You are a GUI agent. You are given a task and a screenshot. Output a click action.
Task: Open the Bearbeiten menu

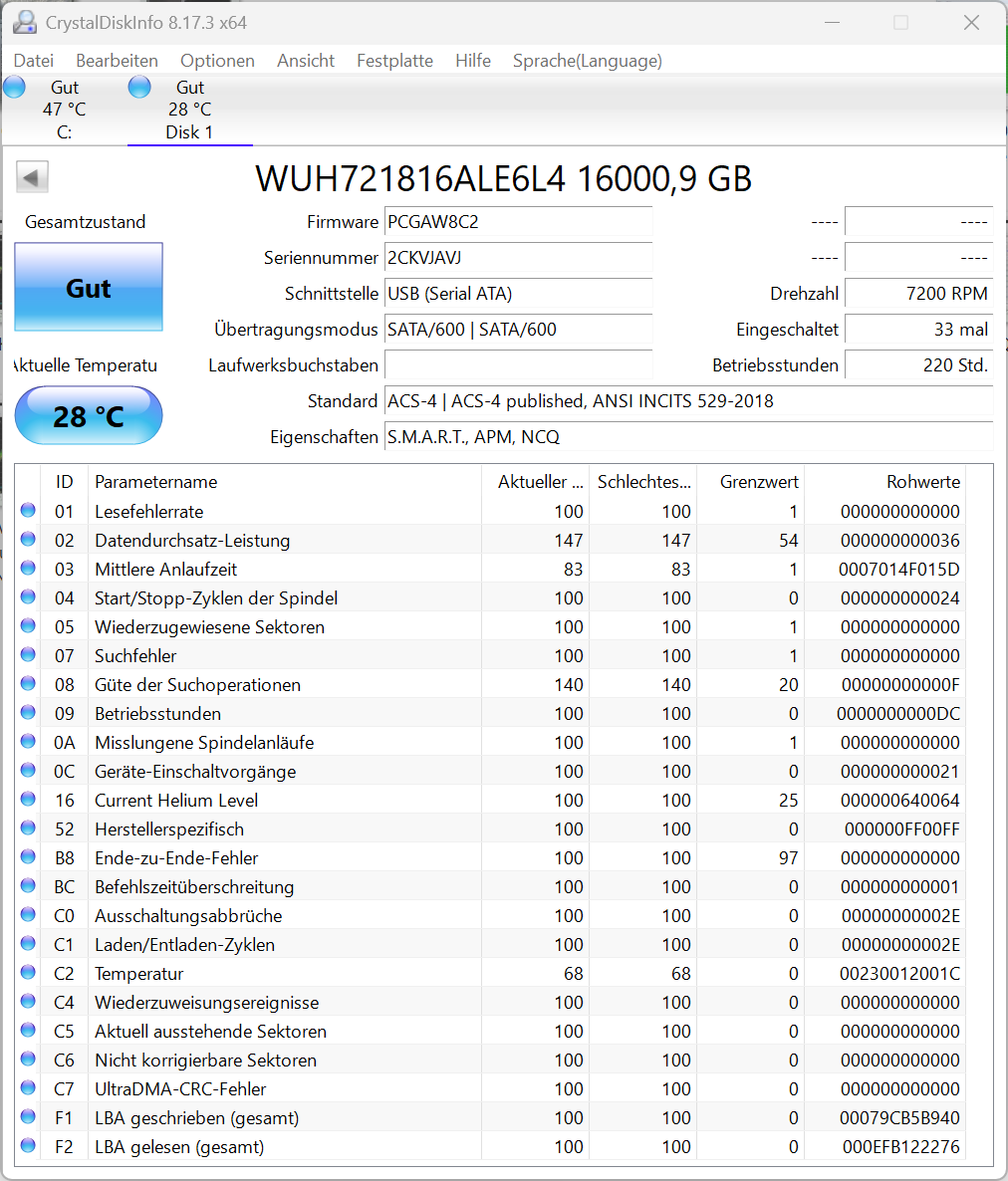[x=117, y=61]
